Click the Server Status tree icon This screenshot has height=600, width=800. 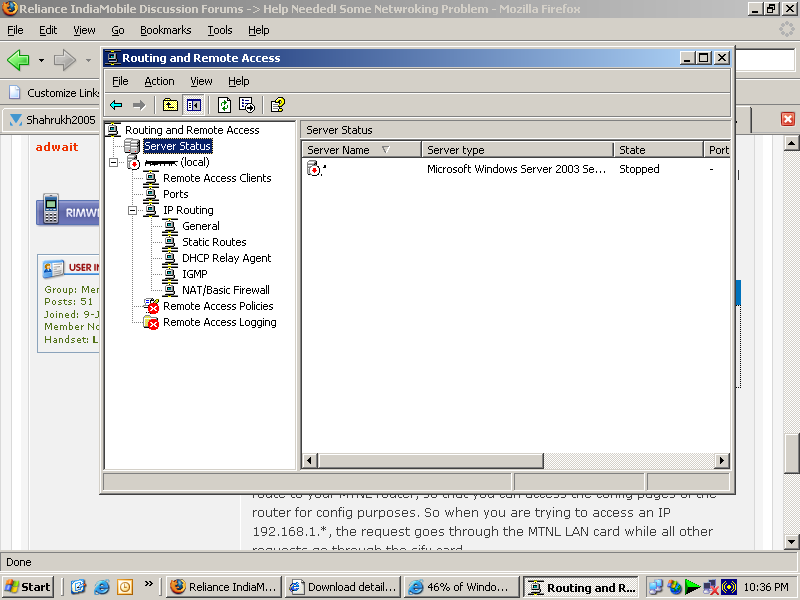coord(132,146)
